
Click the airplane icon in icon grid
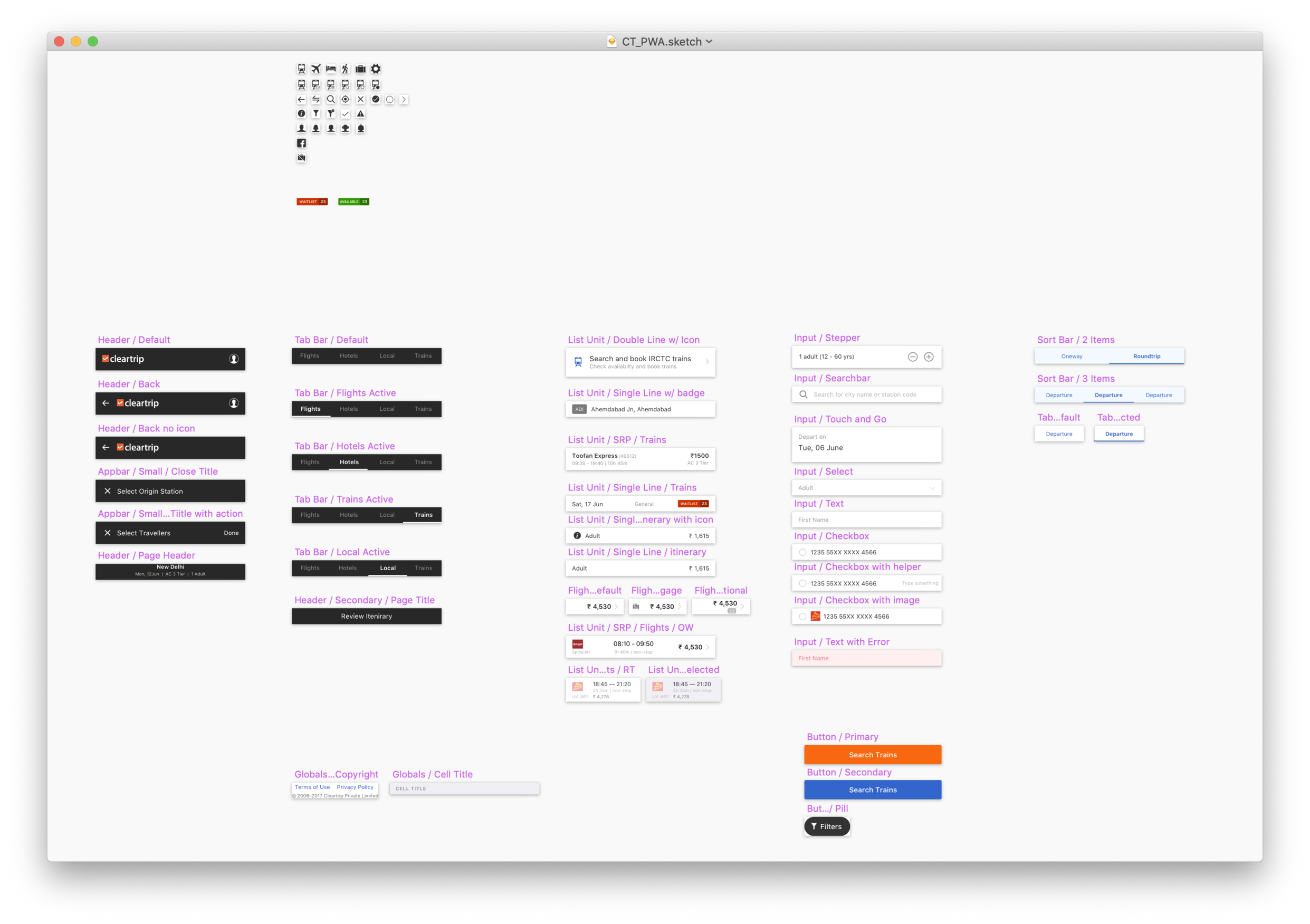click(x=316, y=69)
